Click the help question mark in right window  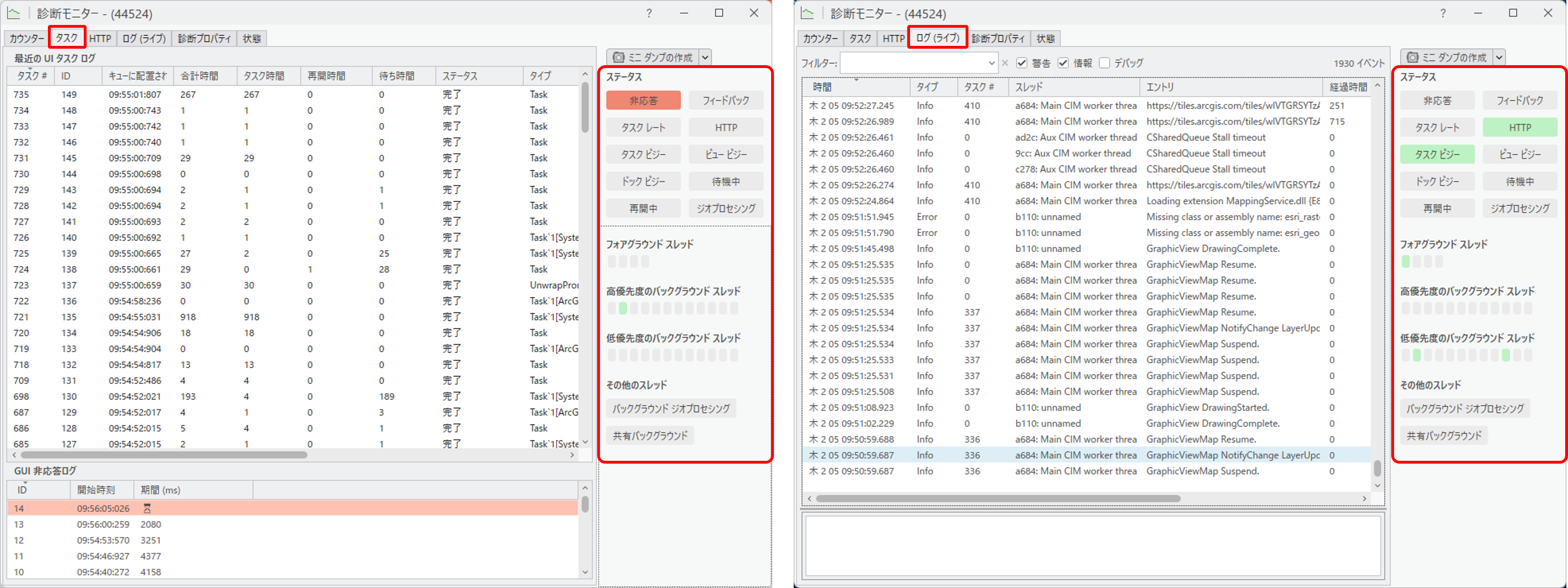[1443, 13]
